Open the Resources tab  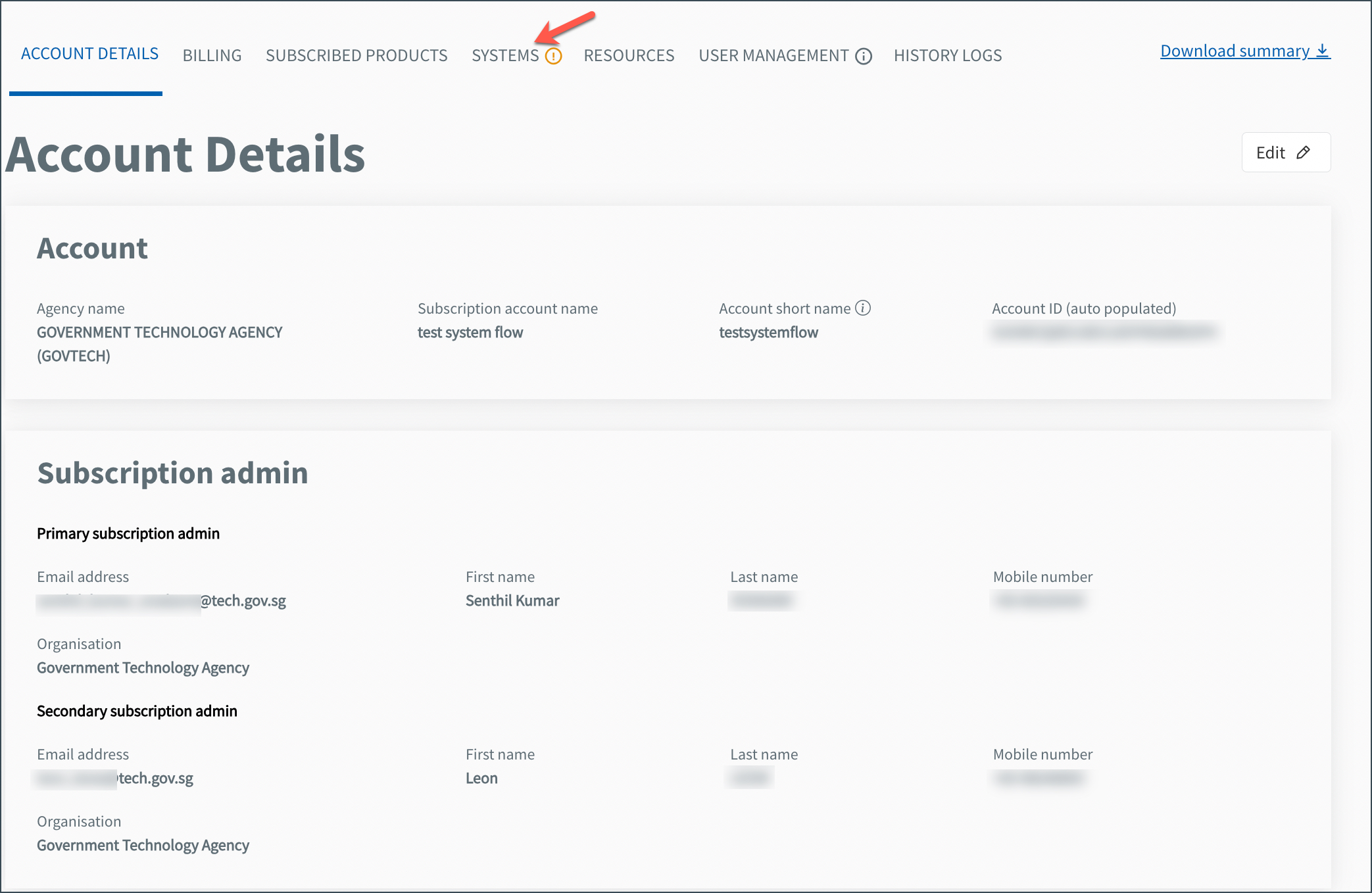tap(629, 56)
